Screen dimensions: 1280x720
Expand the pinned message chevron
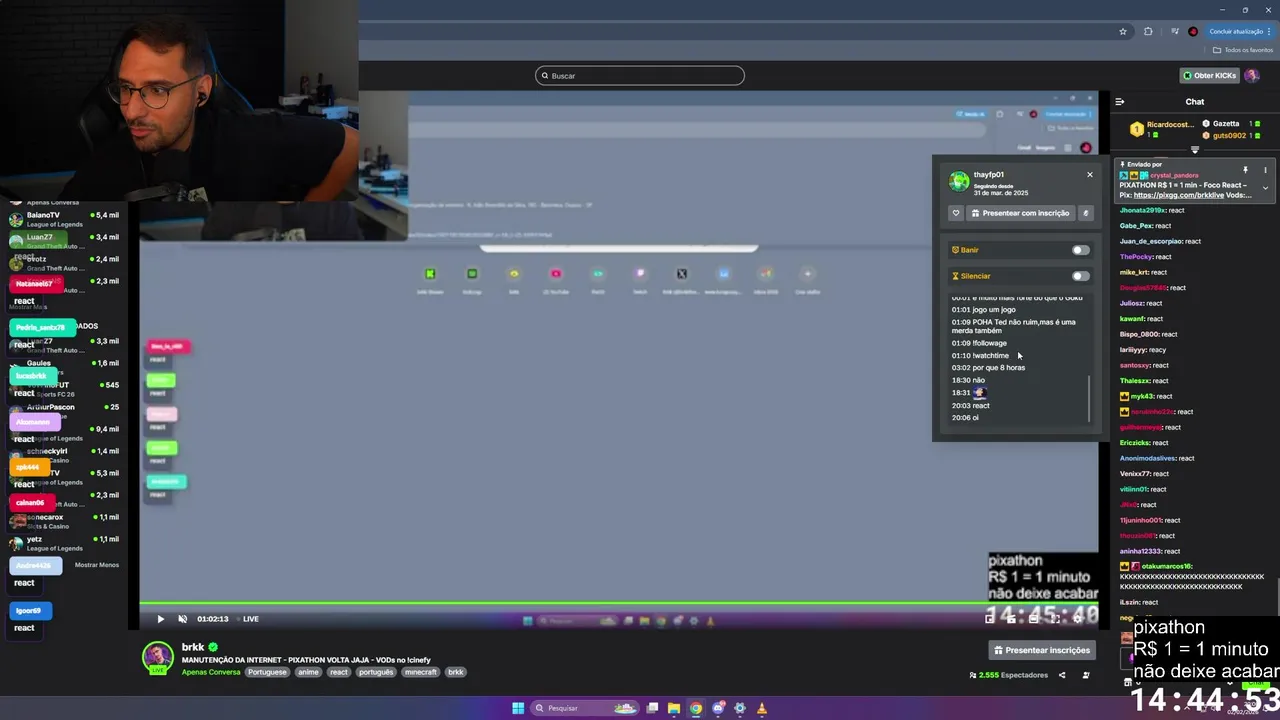1265,188
